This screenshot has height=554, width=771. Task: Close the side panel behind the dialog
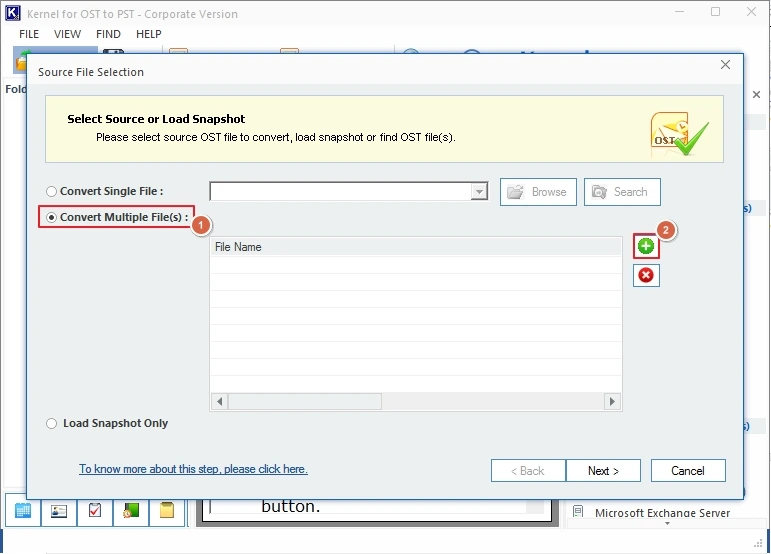756,94
